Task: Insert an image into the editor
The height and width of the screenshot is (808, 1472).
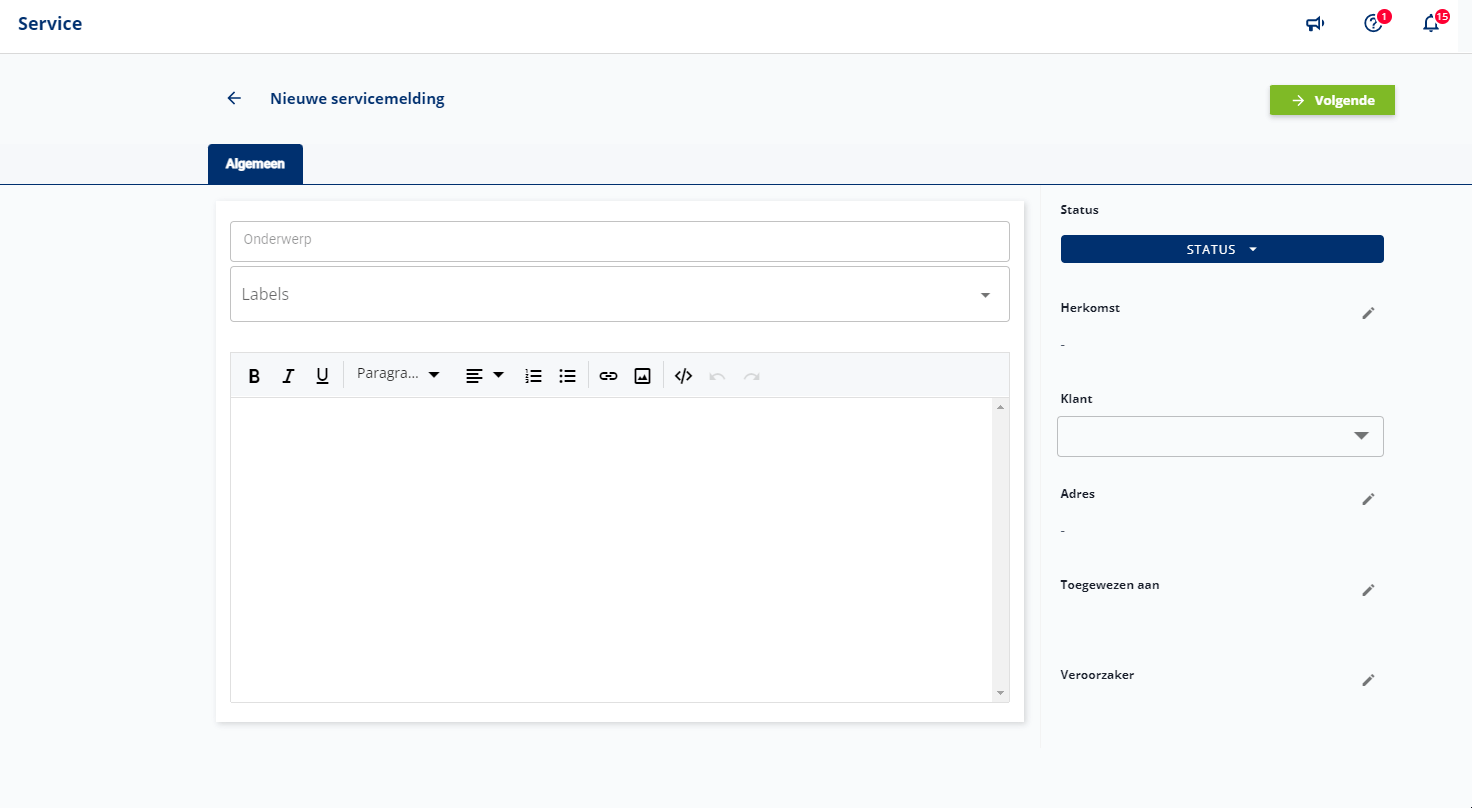Action: pos(642,376)
